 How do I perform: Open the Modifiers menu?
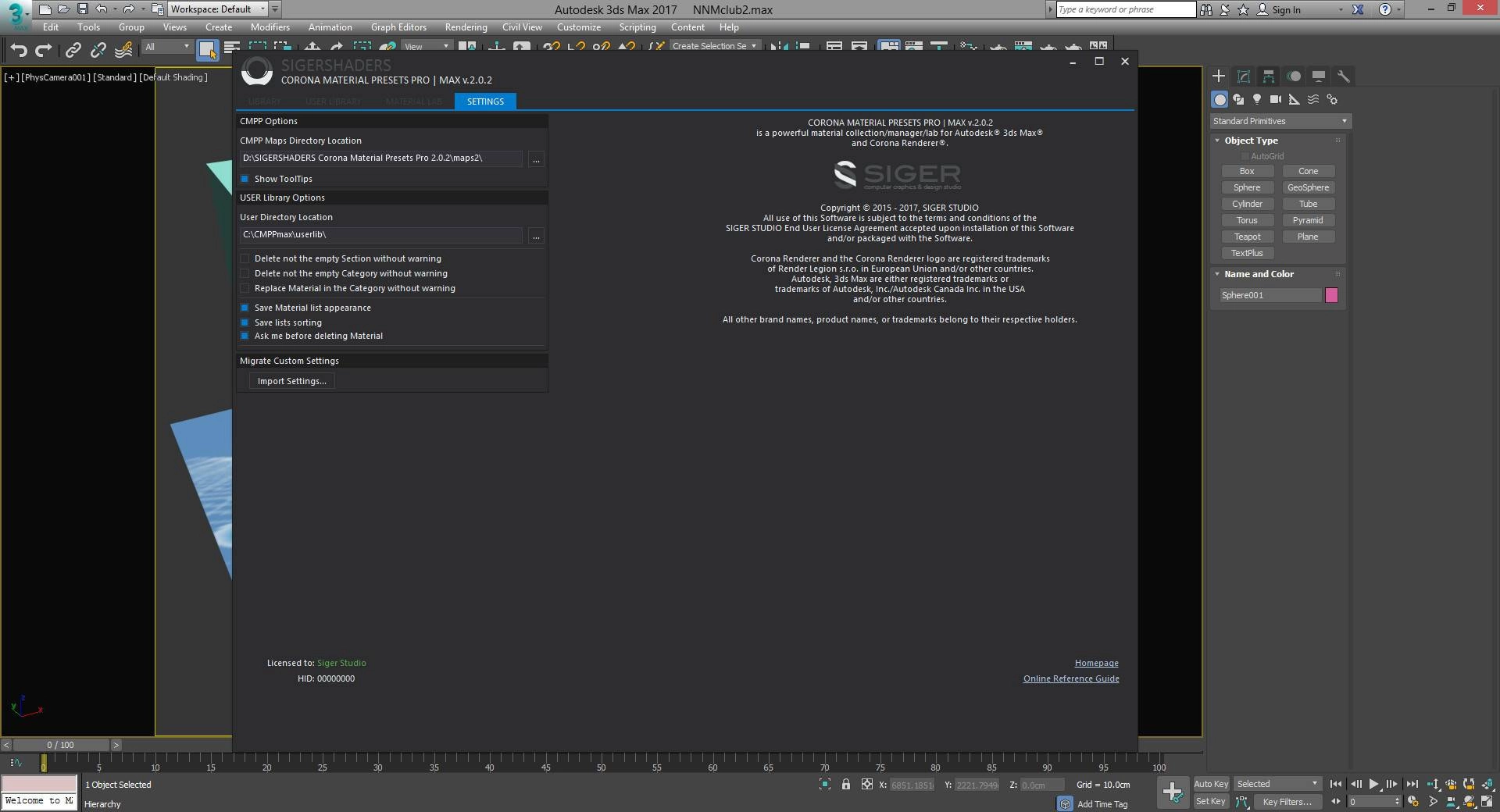pos(270,27)
